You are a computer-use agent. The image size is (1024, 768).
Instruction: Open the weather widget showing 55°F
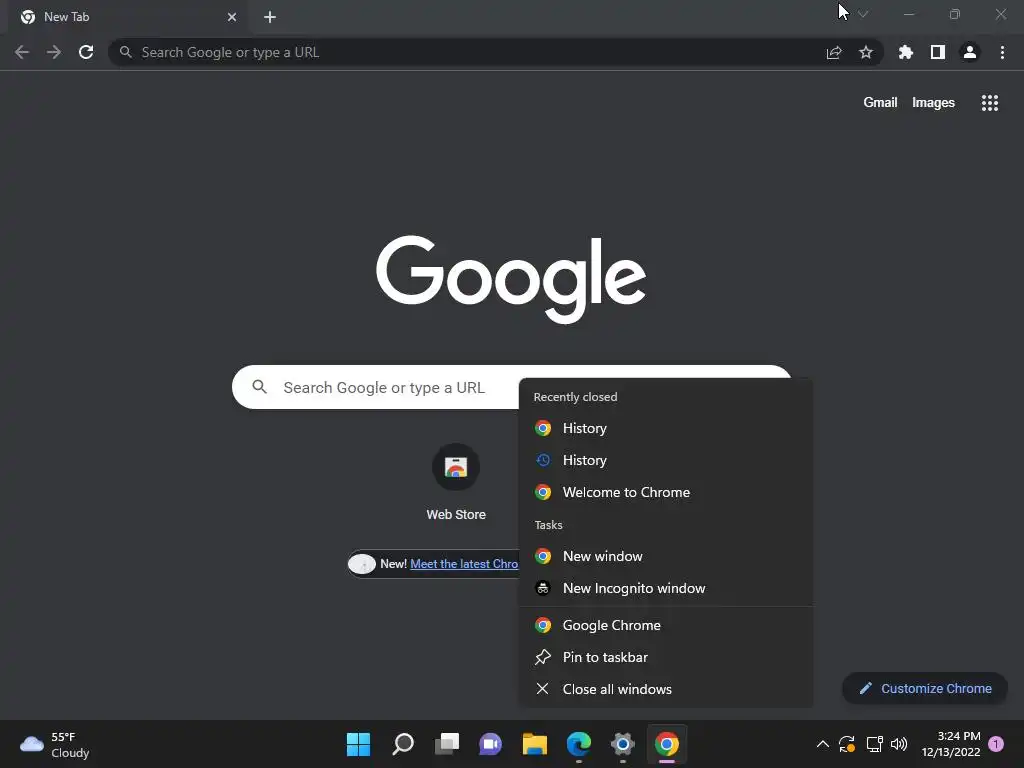56,744
